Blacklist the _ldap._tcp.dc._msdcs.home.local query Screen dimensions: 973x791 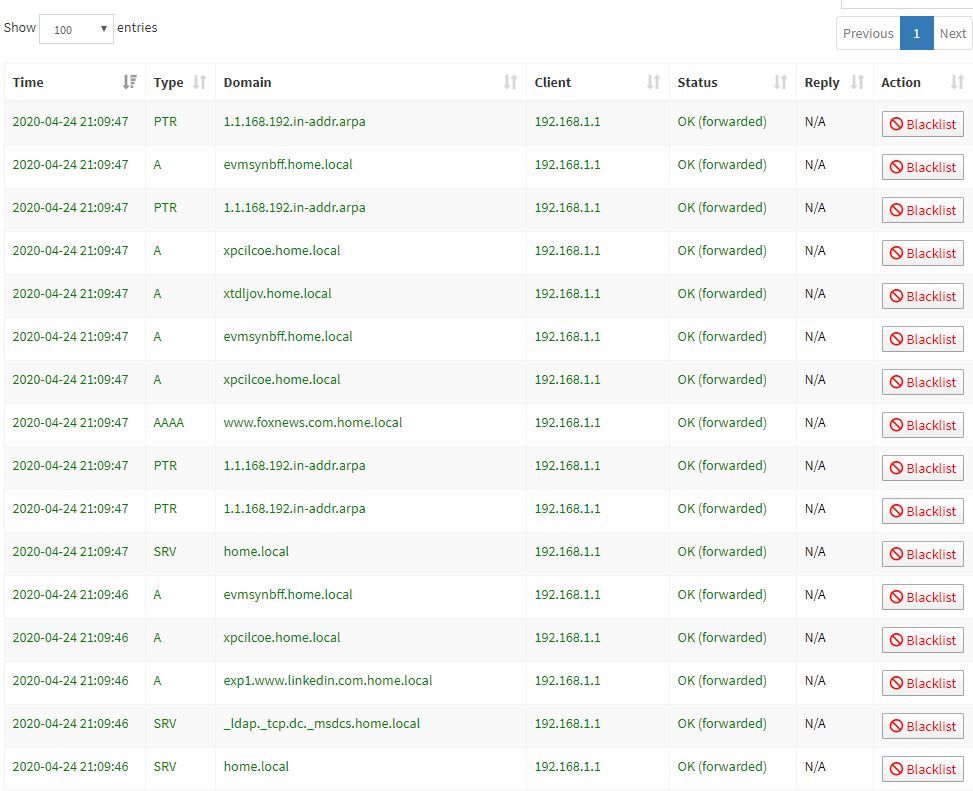(x=922, y=726)
